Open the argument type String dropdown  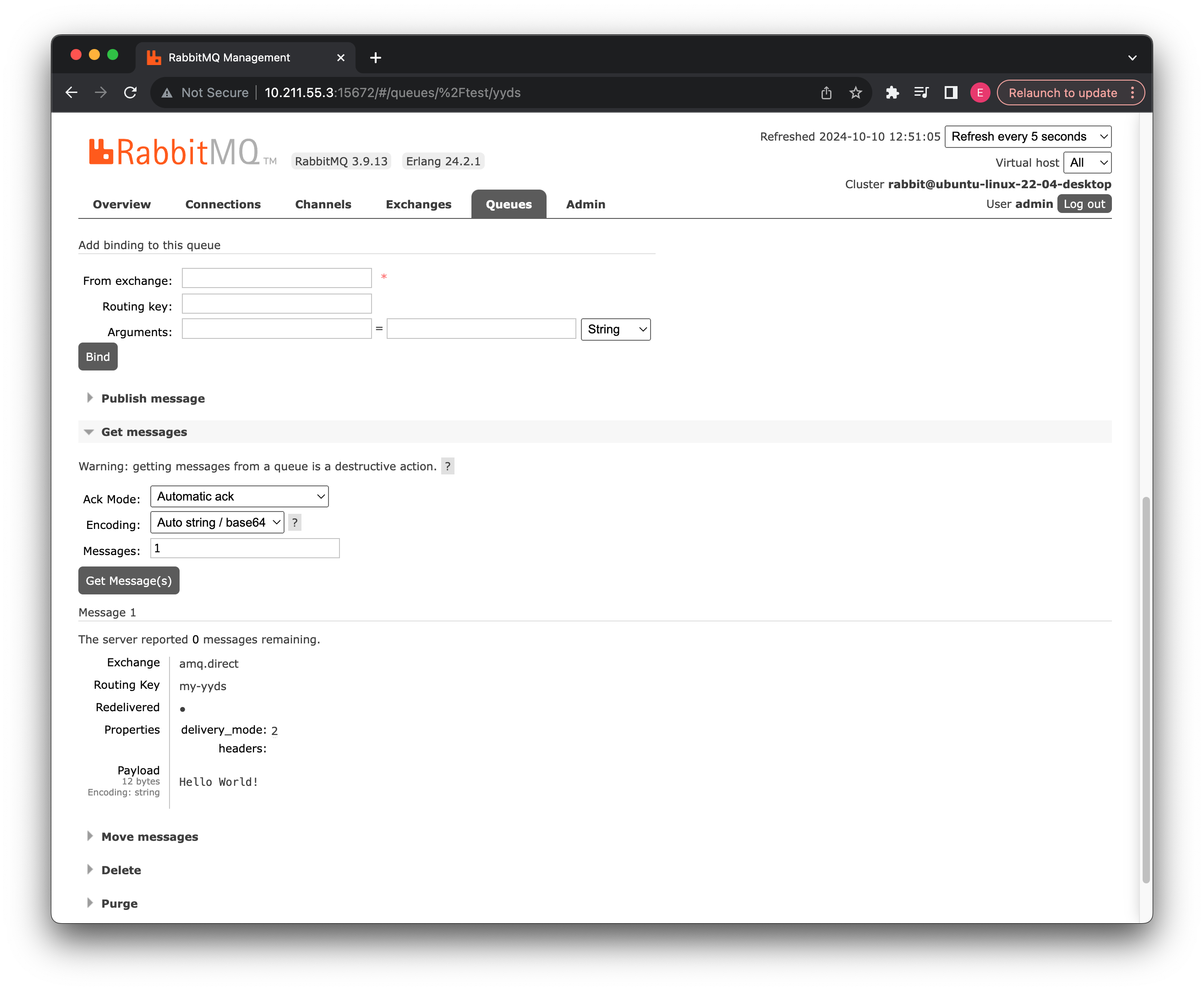click(615, 329)
